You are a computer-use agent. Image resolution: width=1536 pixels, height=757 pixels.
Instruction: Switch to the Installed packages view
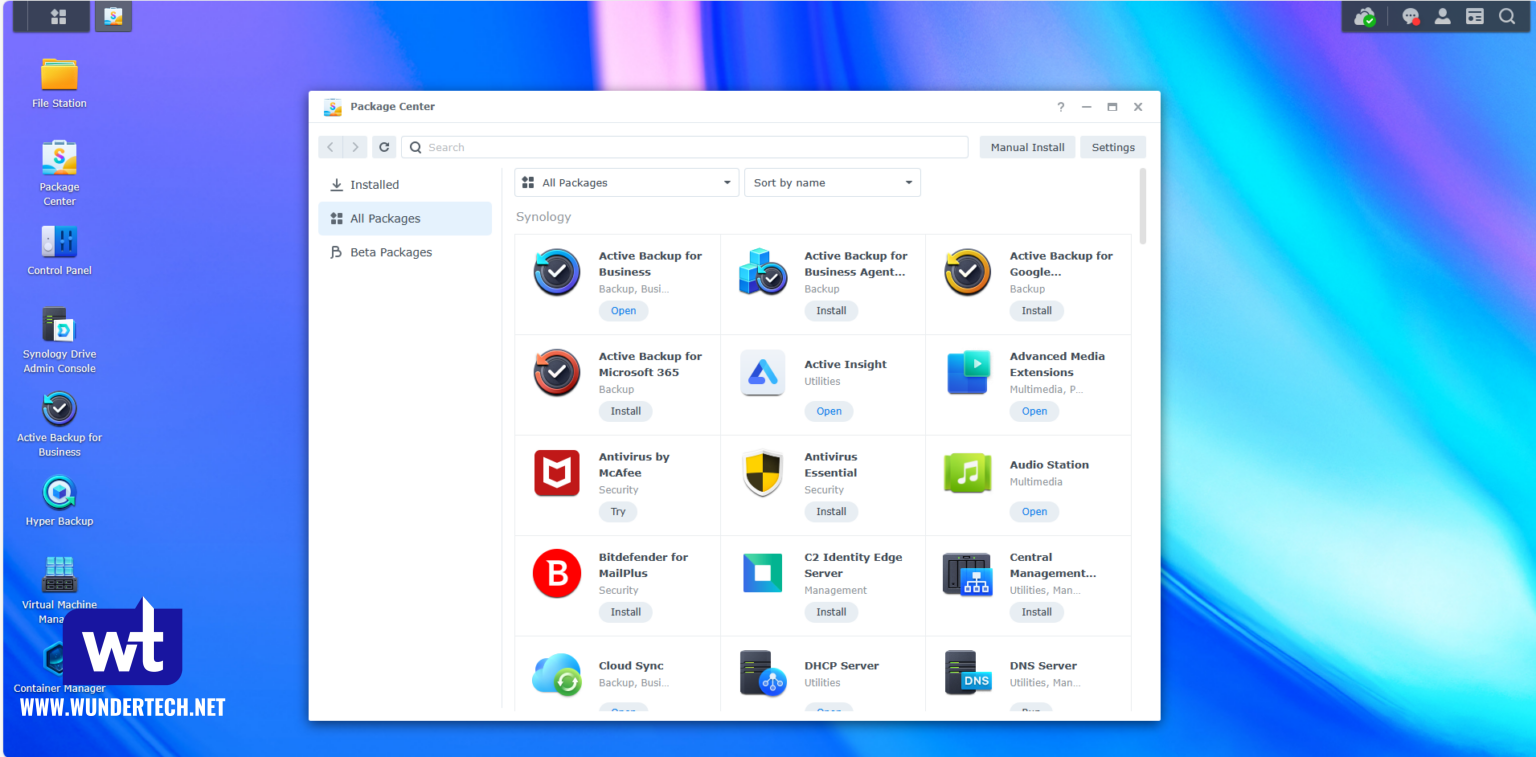click(375, 184)
